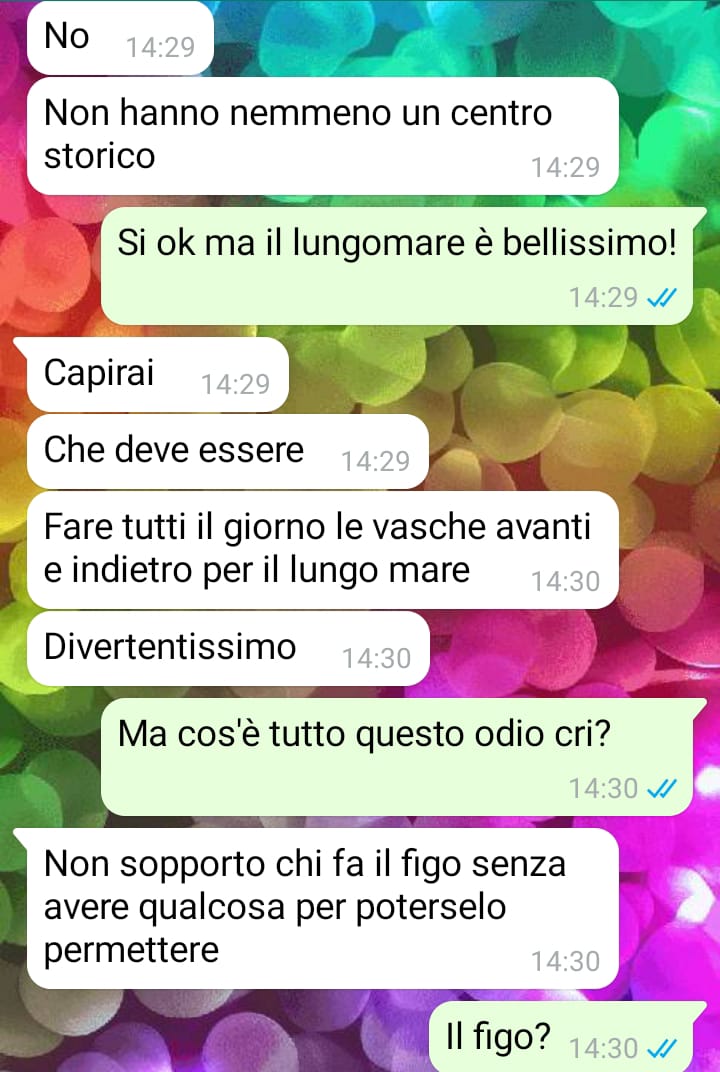Tap read-receipt checkmarks on 'Il figo?' message
This screenshot has width=720, height=1072.
[x=661, y=1048]
